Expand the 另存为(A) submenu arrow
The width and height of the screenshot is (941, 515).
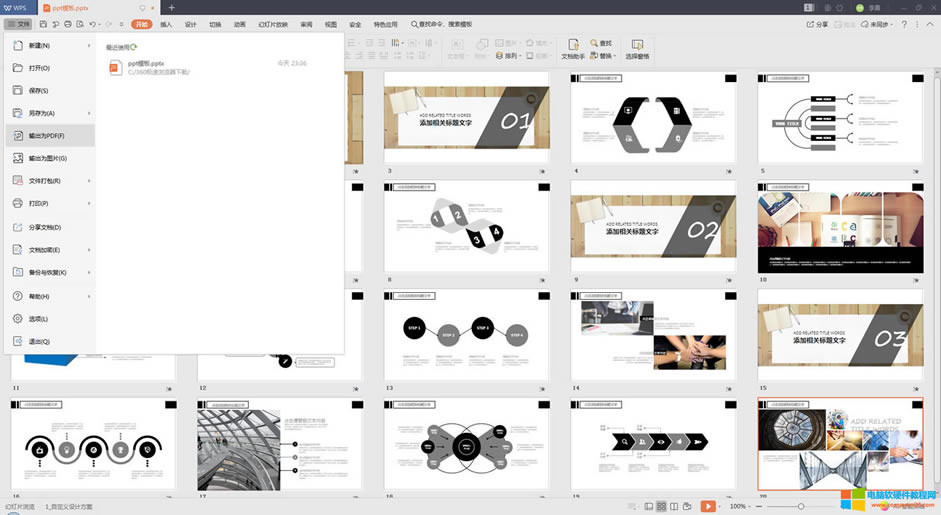(x=89, y=113)
